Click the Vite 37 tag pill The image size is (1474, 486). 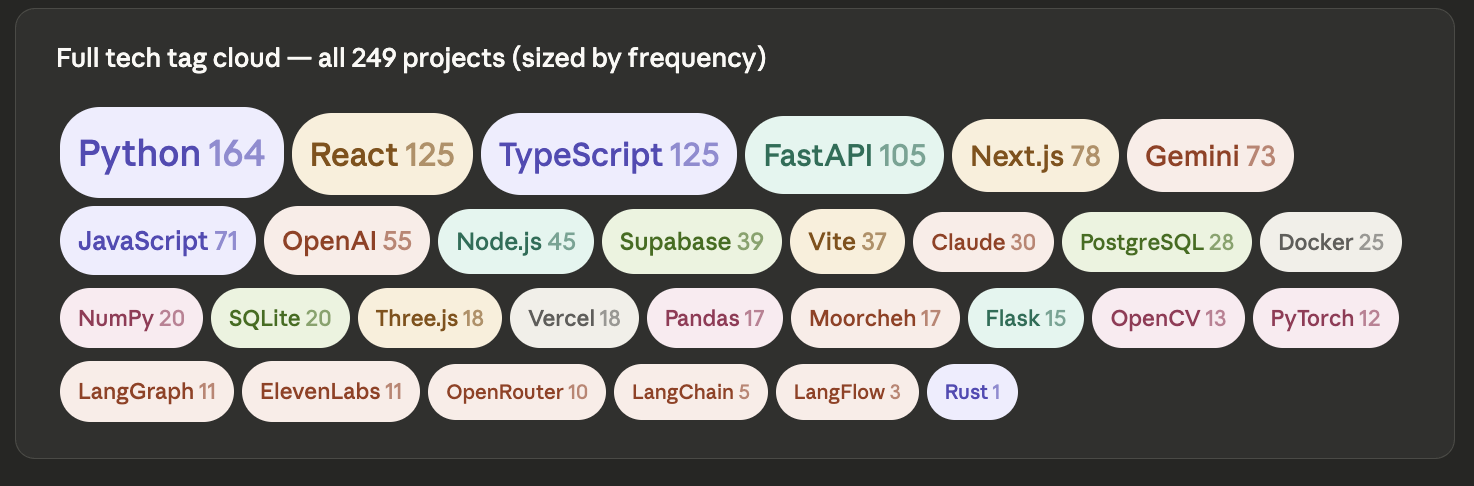click(x=847, y=241)
